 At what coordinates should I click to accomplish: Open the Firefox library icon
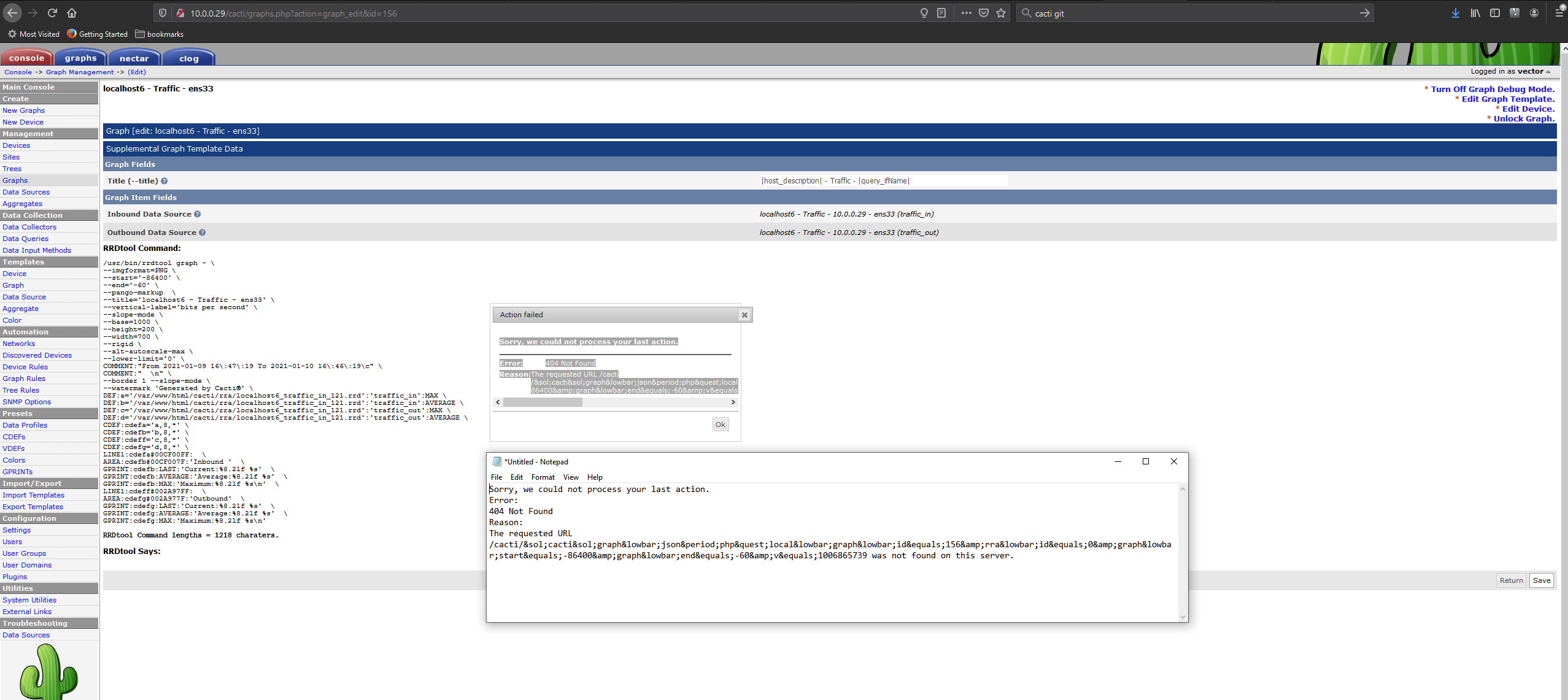click(1475, 13)
